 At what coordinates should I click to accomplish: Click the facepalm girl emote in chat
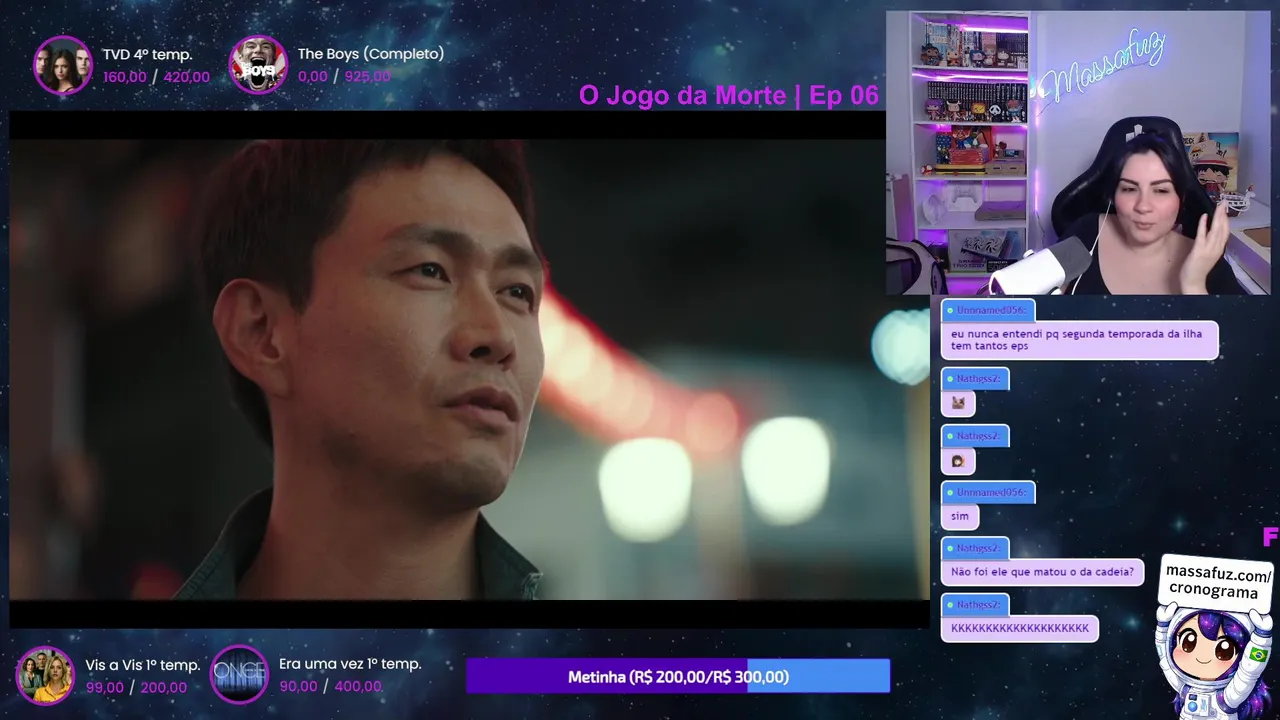coord(959,460)
